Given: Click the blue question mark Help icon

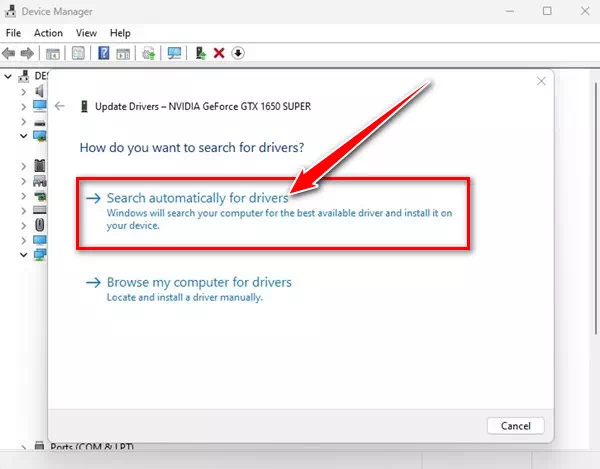Looking at the screenshot, I should point(103,53).
